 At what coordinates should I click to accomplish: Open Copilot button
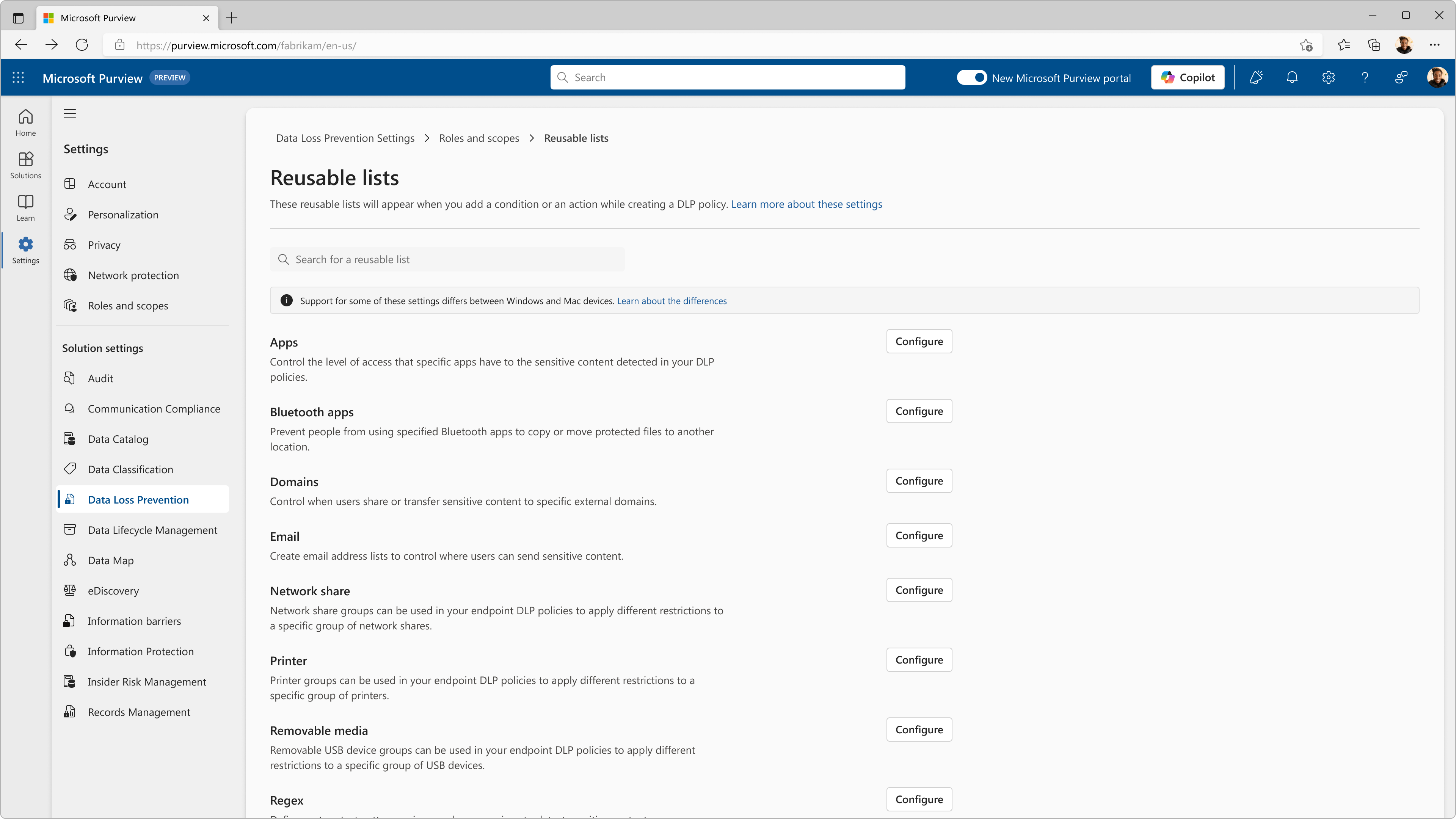(1188, 77)
